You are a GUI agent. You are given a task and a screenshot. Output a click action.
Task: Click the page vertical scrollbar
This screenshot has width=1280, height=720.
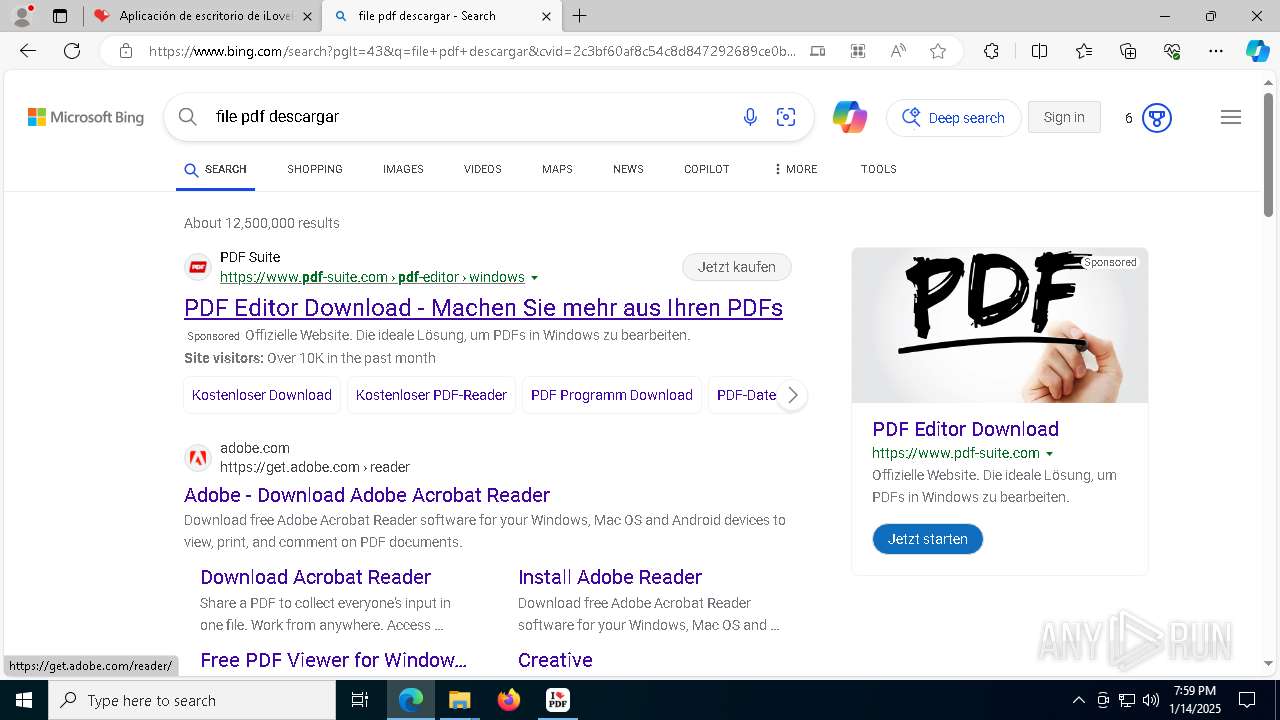click(1269, 155)
